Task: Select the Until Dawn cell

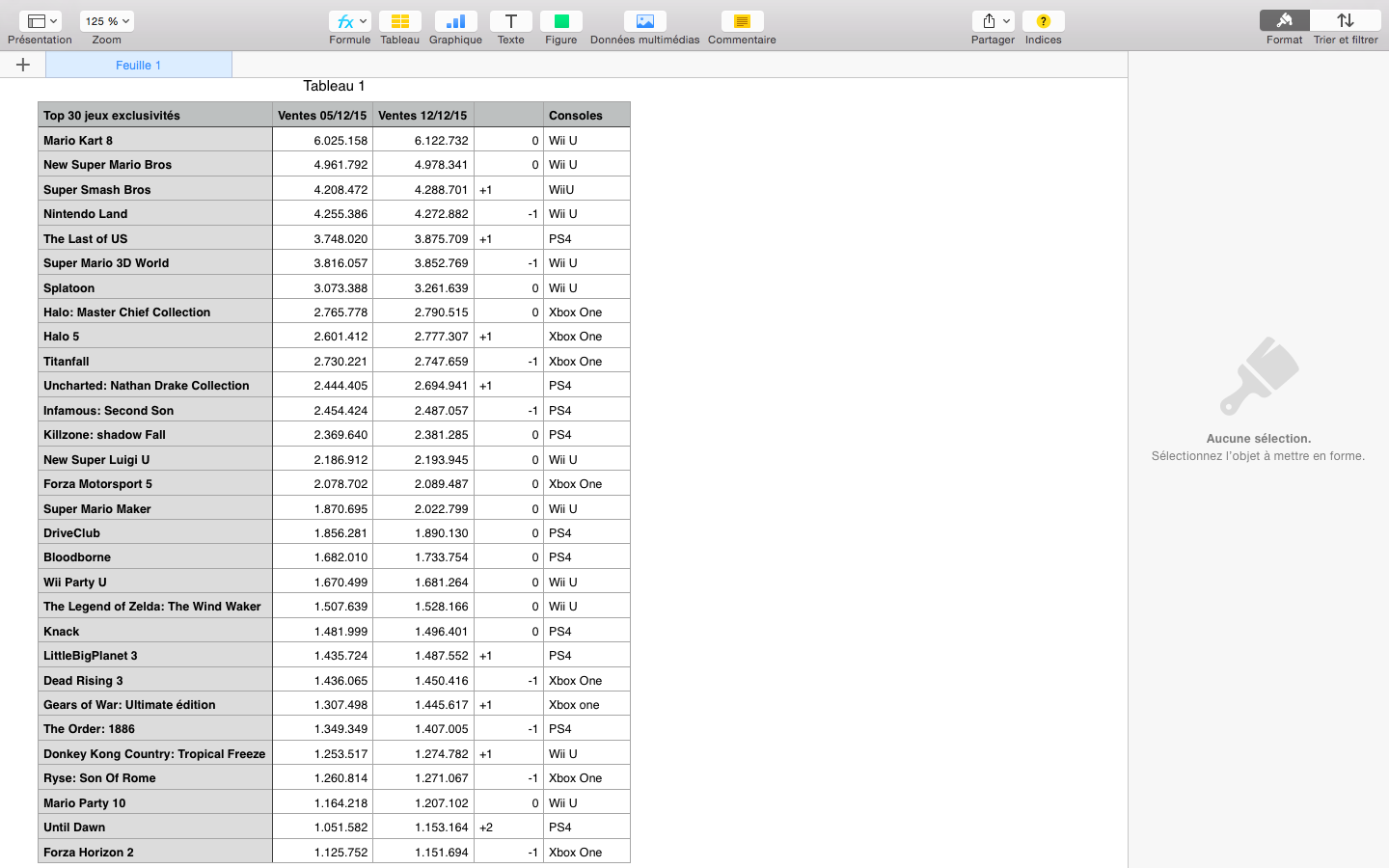Action: [155, 827]
